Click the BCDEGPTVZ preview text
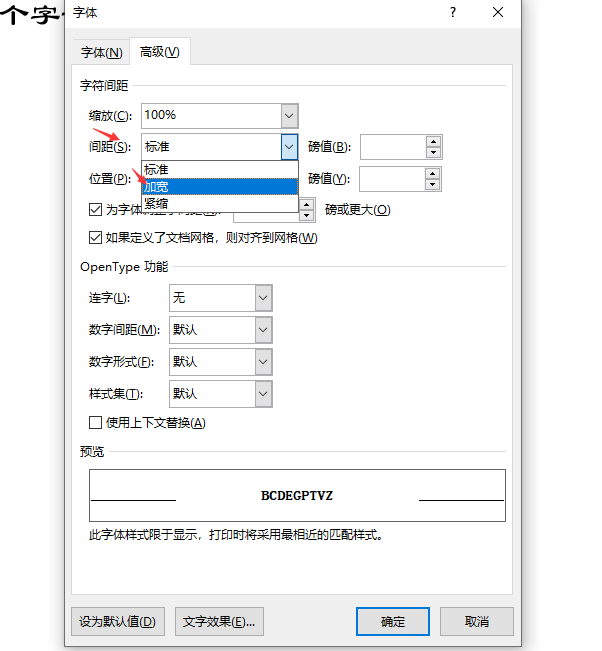The width and height of the screenshot is (602, 651). coord(297,496)
